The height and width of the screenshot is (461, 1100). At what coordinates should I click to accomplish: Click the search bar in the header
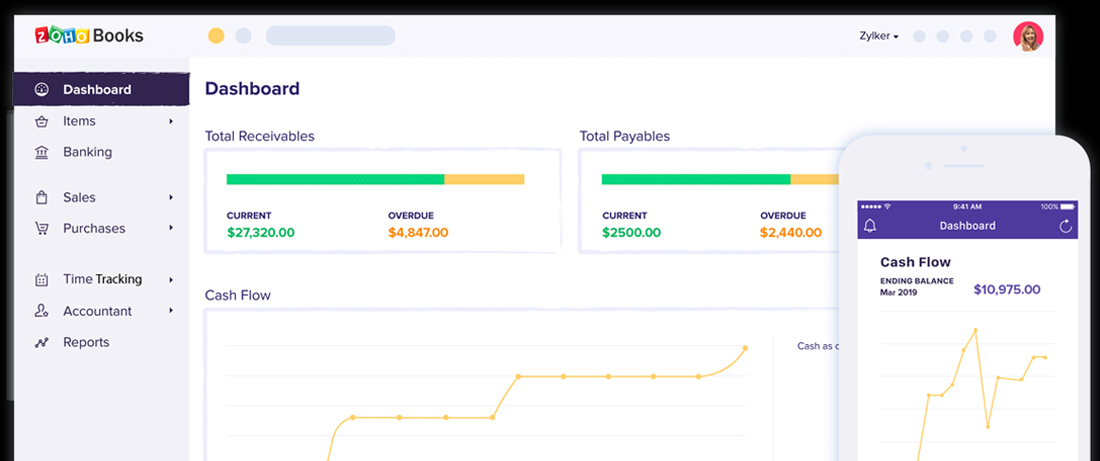coord(330,36)
